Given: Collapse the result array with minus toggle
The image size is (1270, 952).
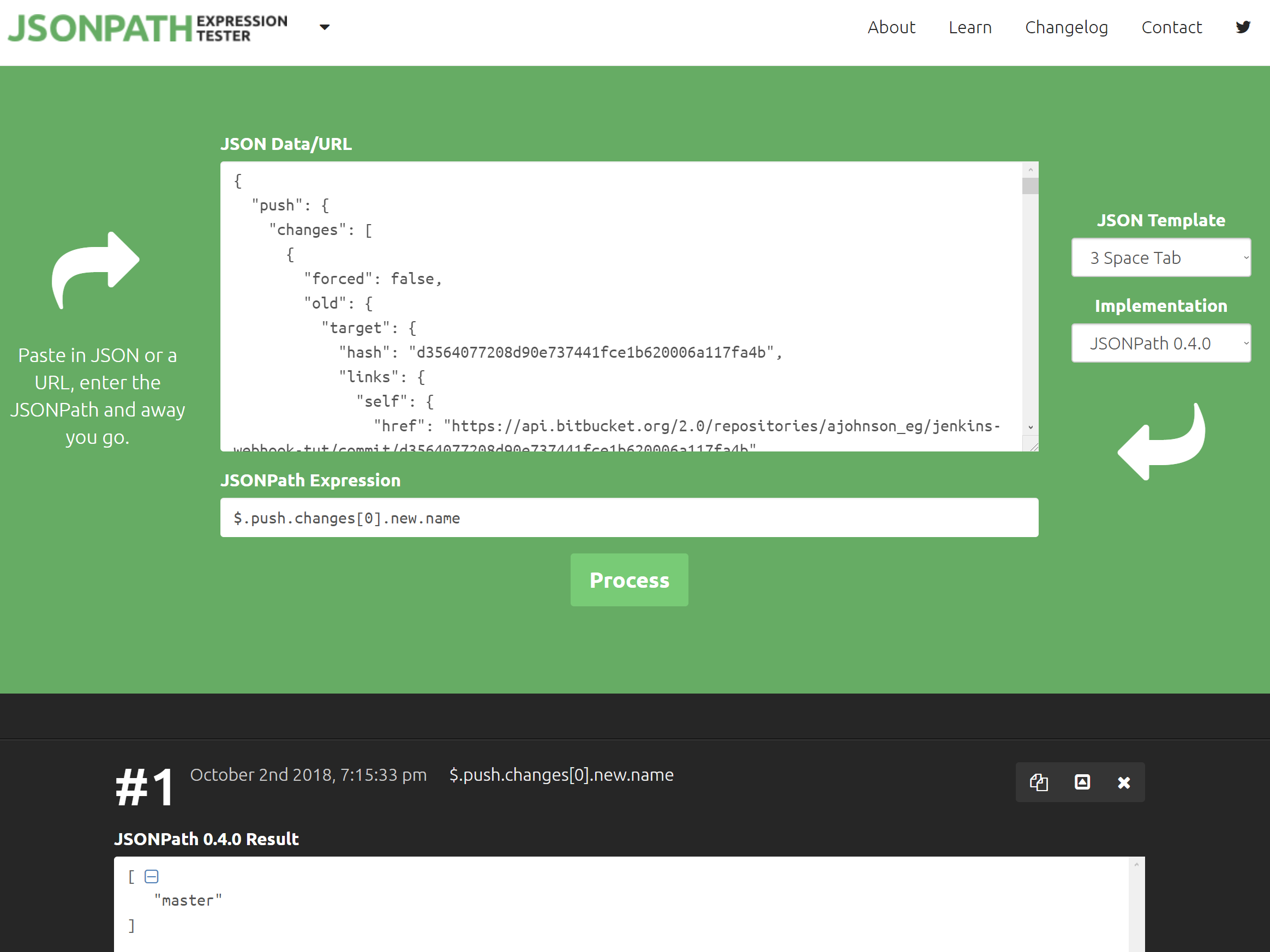Looking at the screenshot, I should [x=151, y=876].
